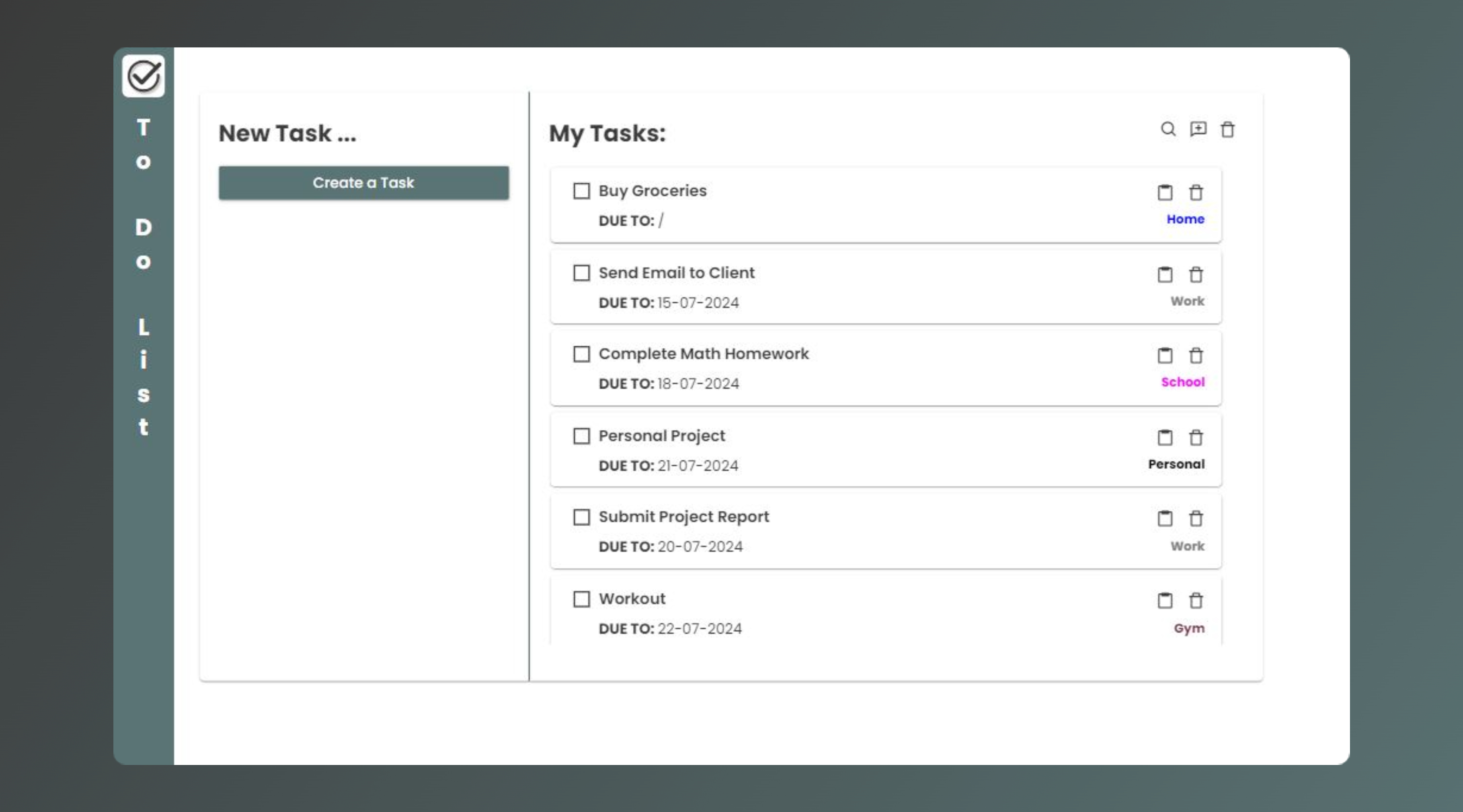This screenshot has height=812, width=1463.
Task: Delete the Workout task
Action: point(1195,600)
